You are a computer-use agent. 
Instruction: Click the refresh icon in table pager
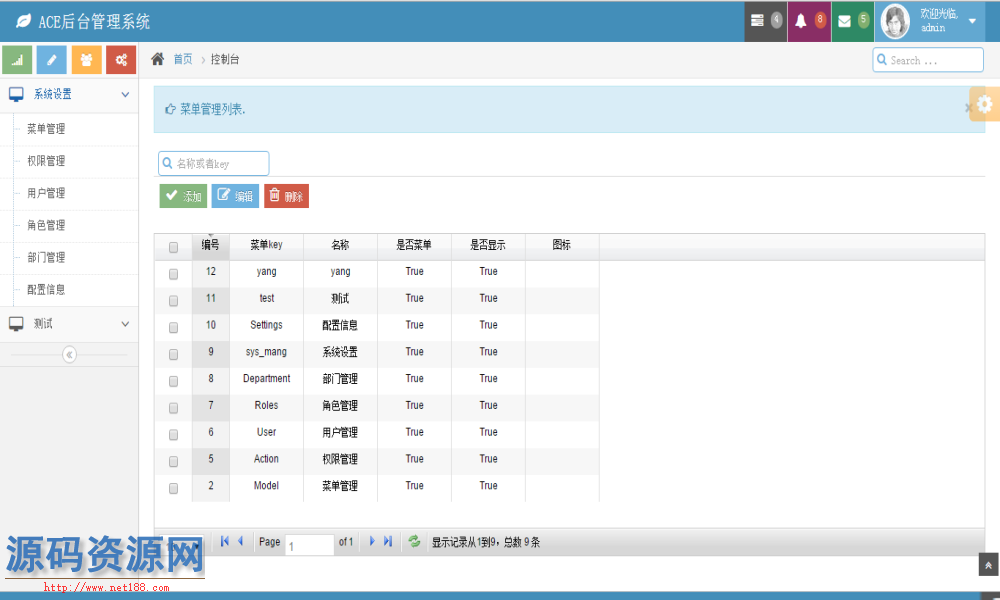click(414, 541)
